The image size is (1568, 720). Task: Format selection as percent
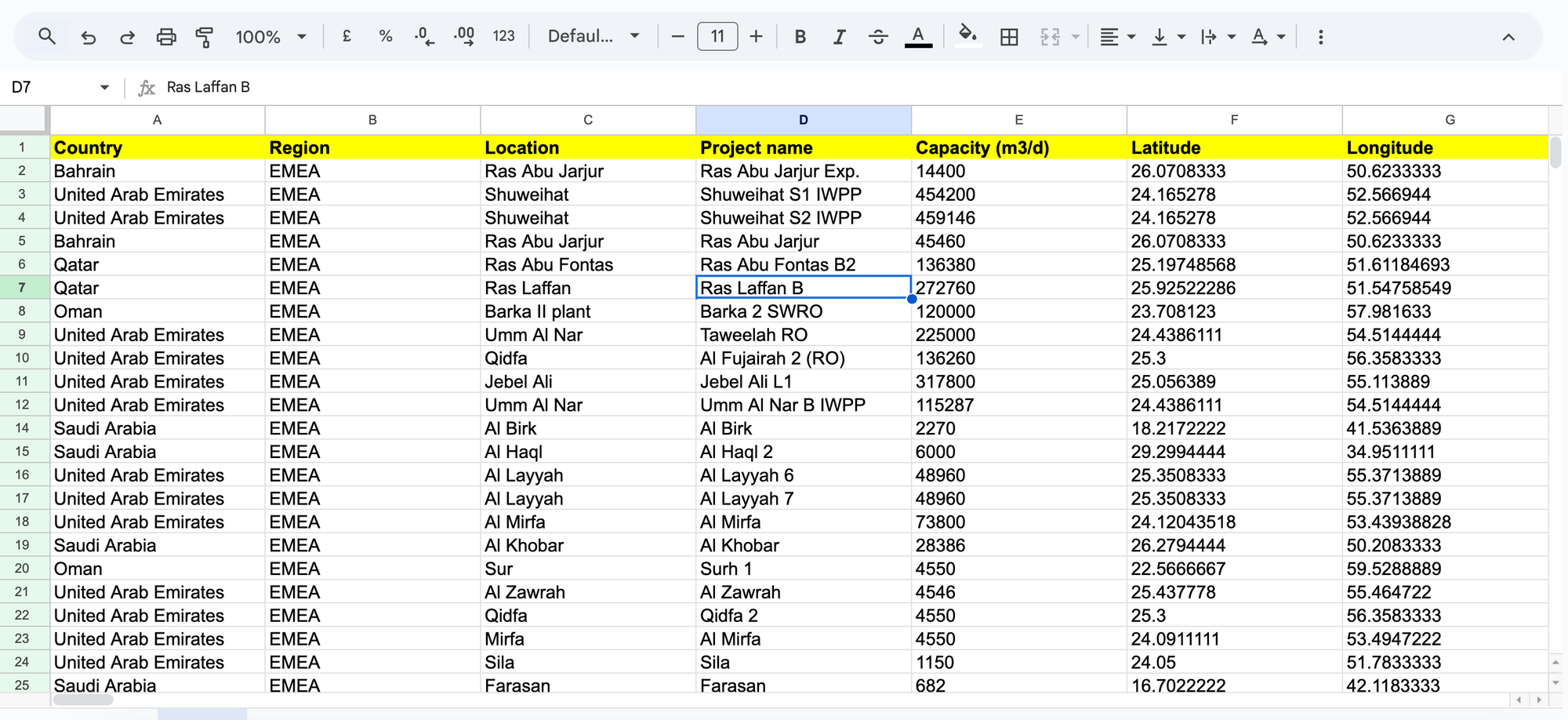385,36
